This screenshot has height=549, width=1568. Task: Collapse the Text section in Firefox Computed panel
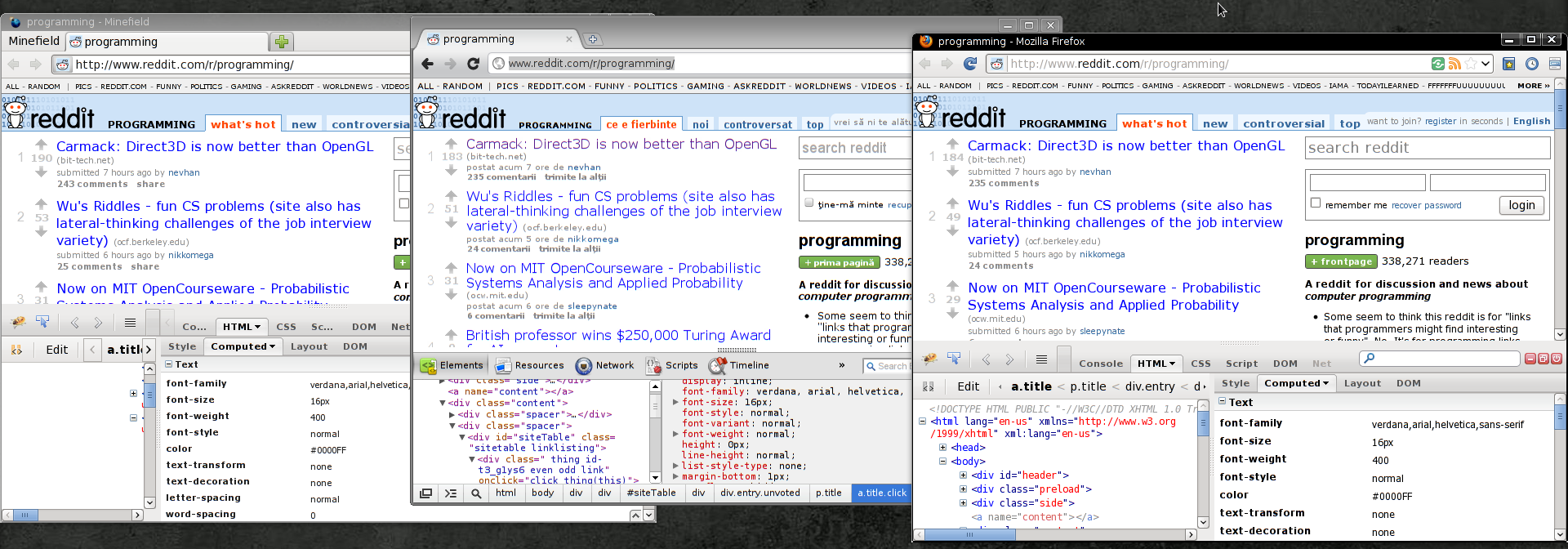click(x=1223, y=401)
